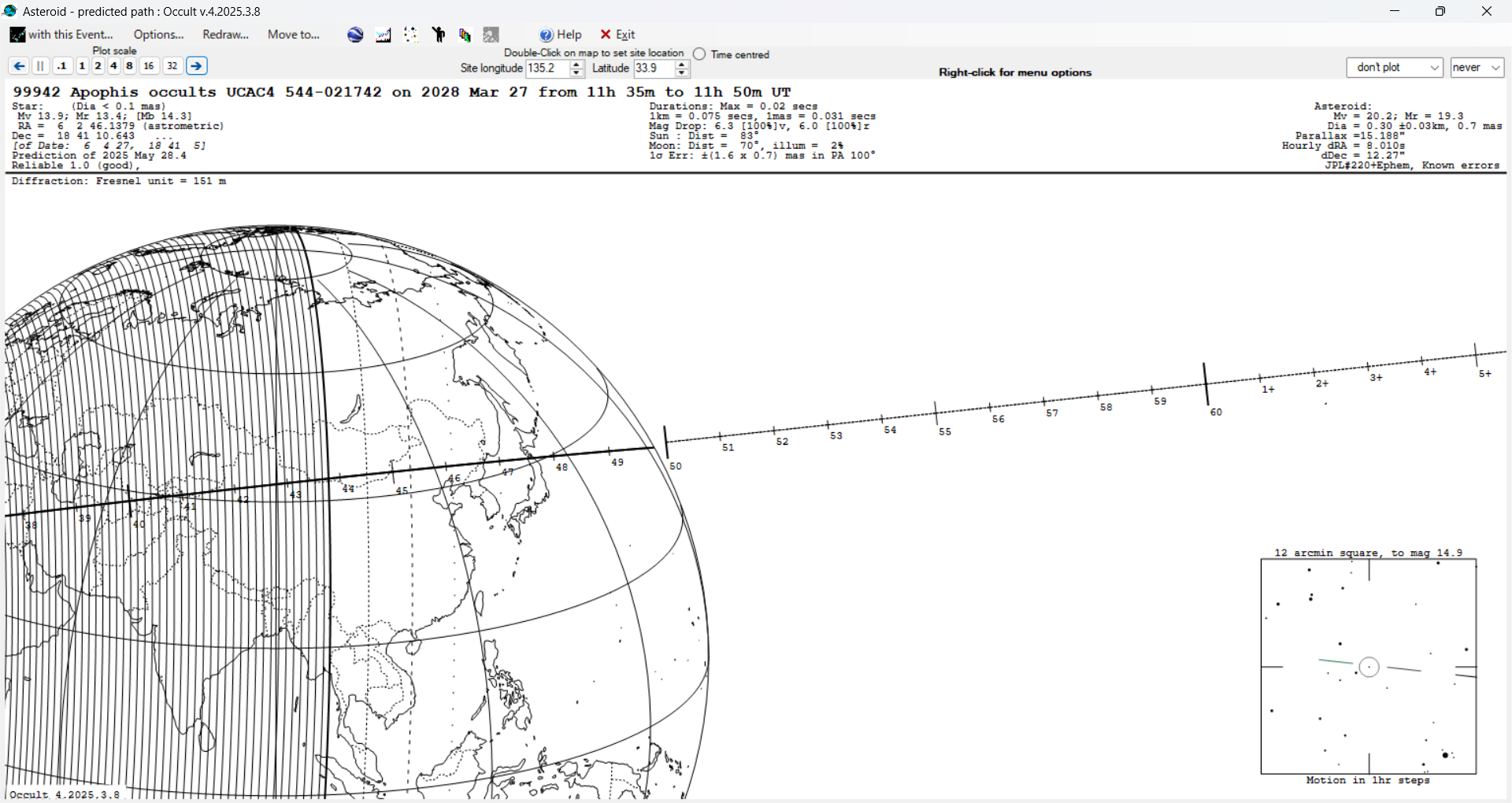Open the "don't plot" dropdown
This screenshot has width=1512, height=803.
[1395, 68]
